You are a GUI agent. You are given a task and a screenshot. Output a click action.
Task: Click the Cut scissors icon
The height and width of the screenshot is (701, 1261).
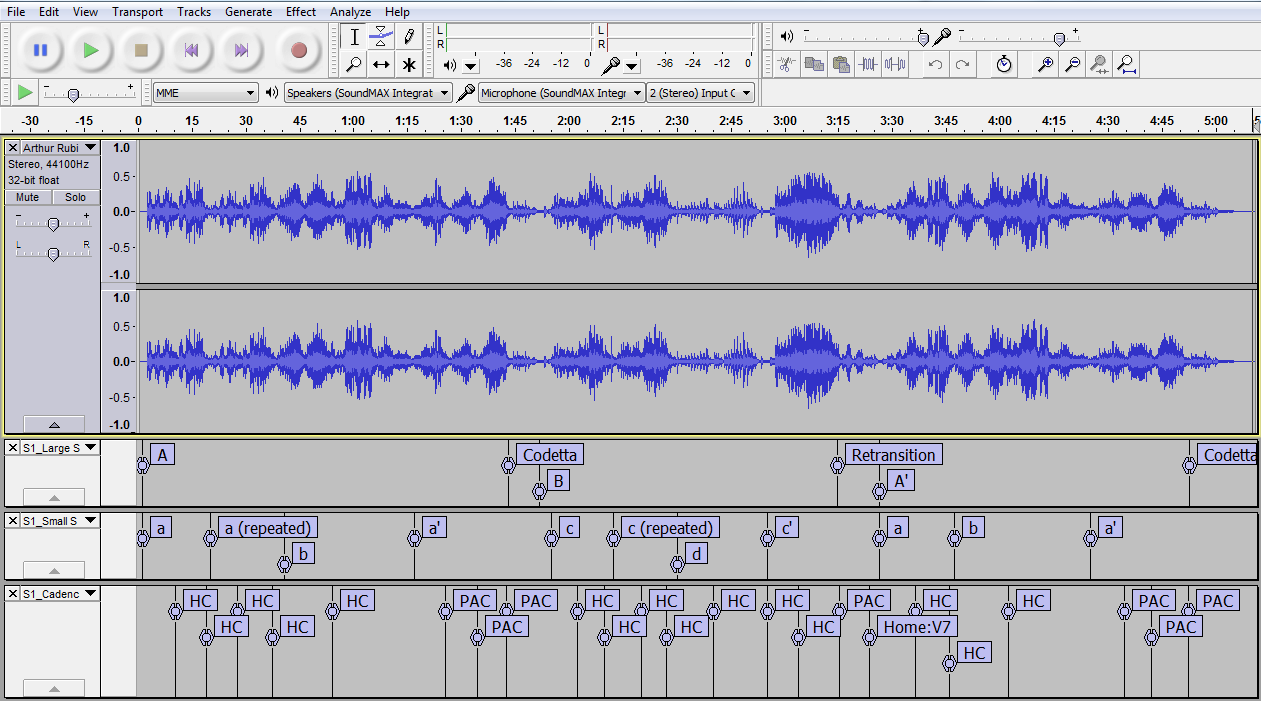[787, 64]
